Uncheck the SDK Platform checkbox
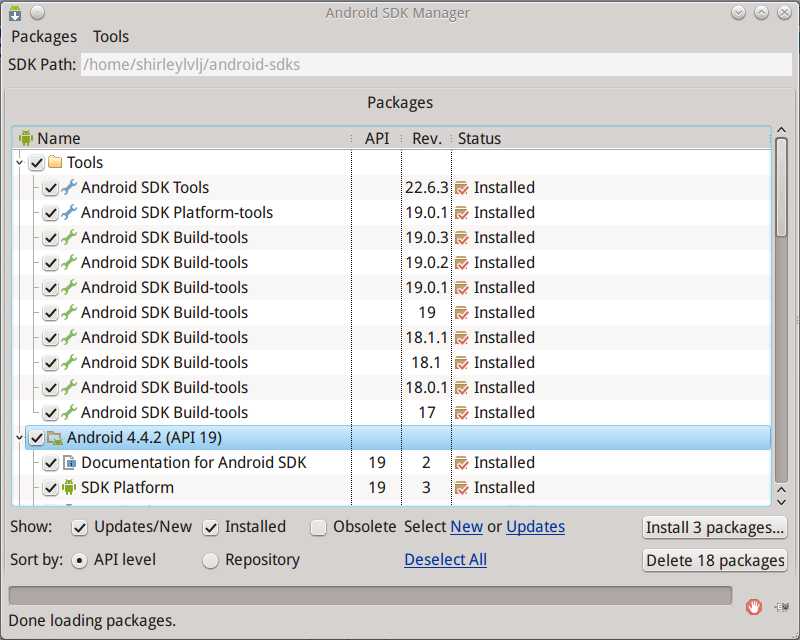 point(50,488)
